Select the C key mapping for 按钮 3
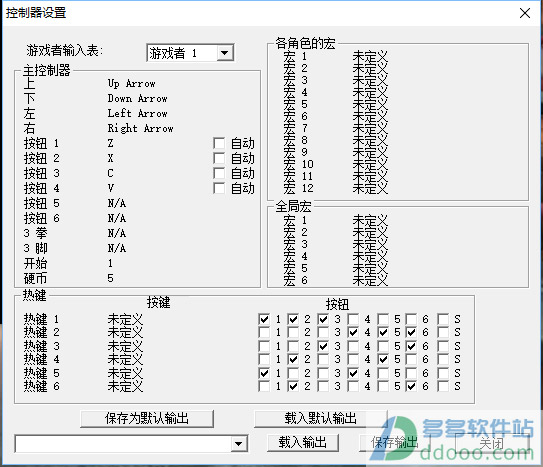This screenshot has width=543, height=467. coord(110,173)
